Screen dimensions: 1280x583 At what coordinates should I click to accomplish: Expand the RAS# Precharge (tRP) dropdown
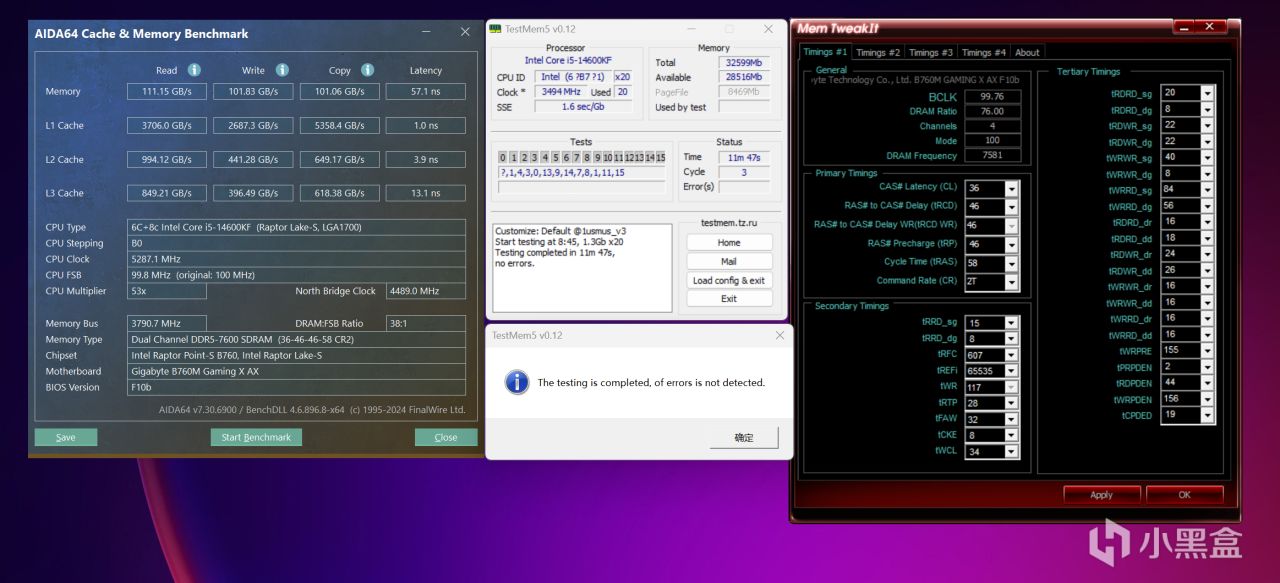tap(1011, 244)
